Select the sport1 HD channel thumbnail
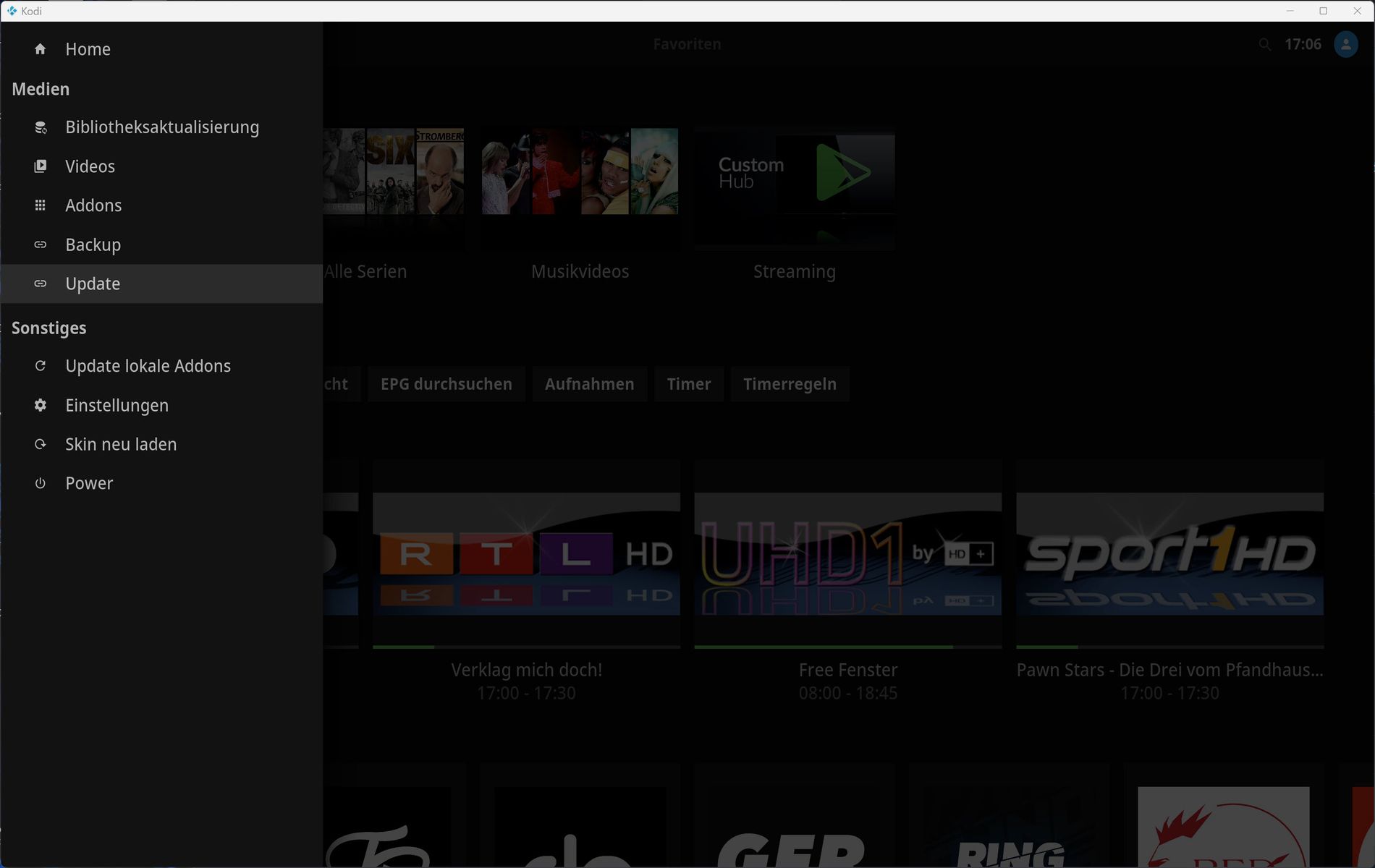The width and height of the screenshot is (1375, 868). coord(1169,554)
